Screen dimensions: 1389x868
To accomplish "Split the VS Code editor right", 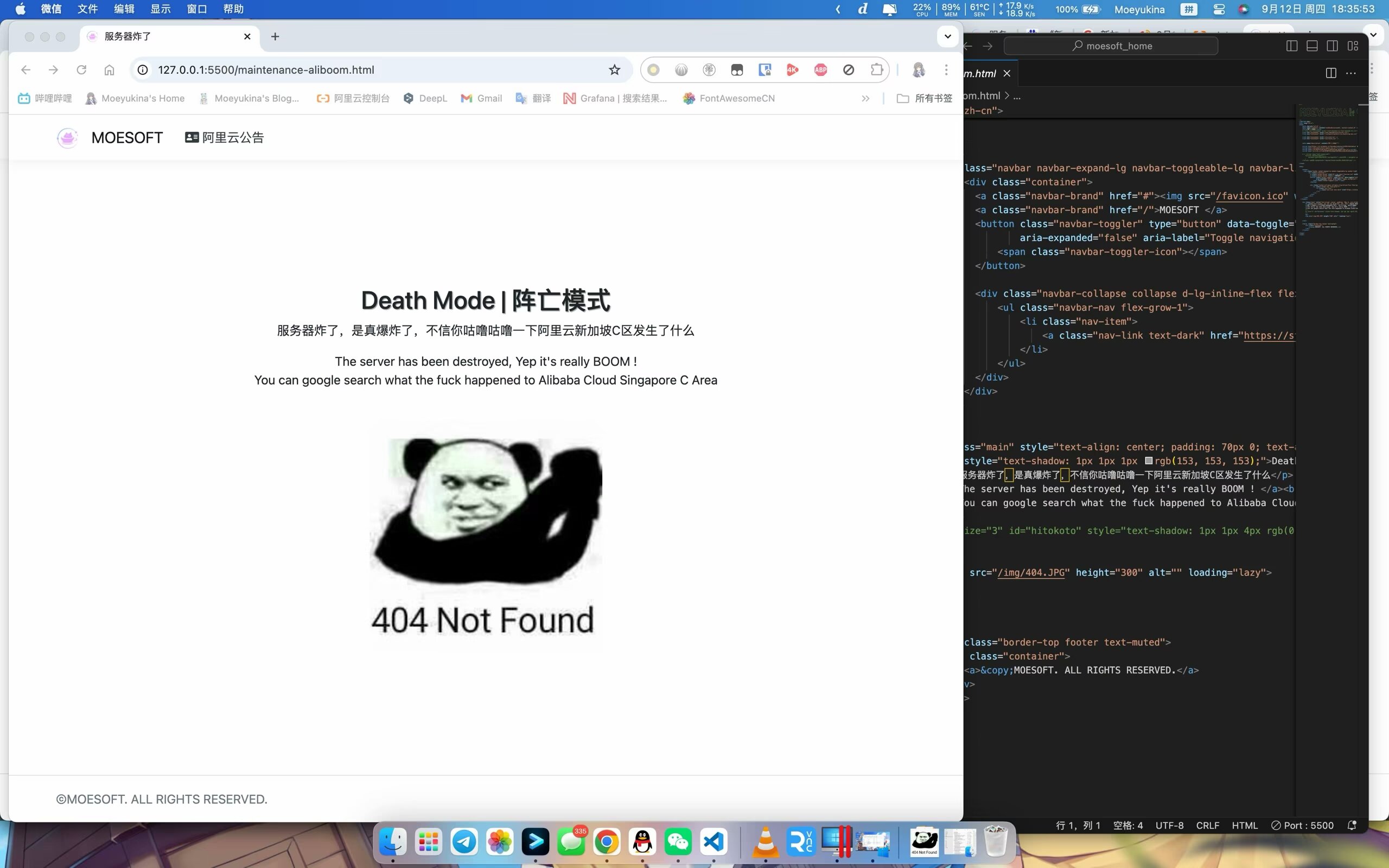I will pos(1330,73).
